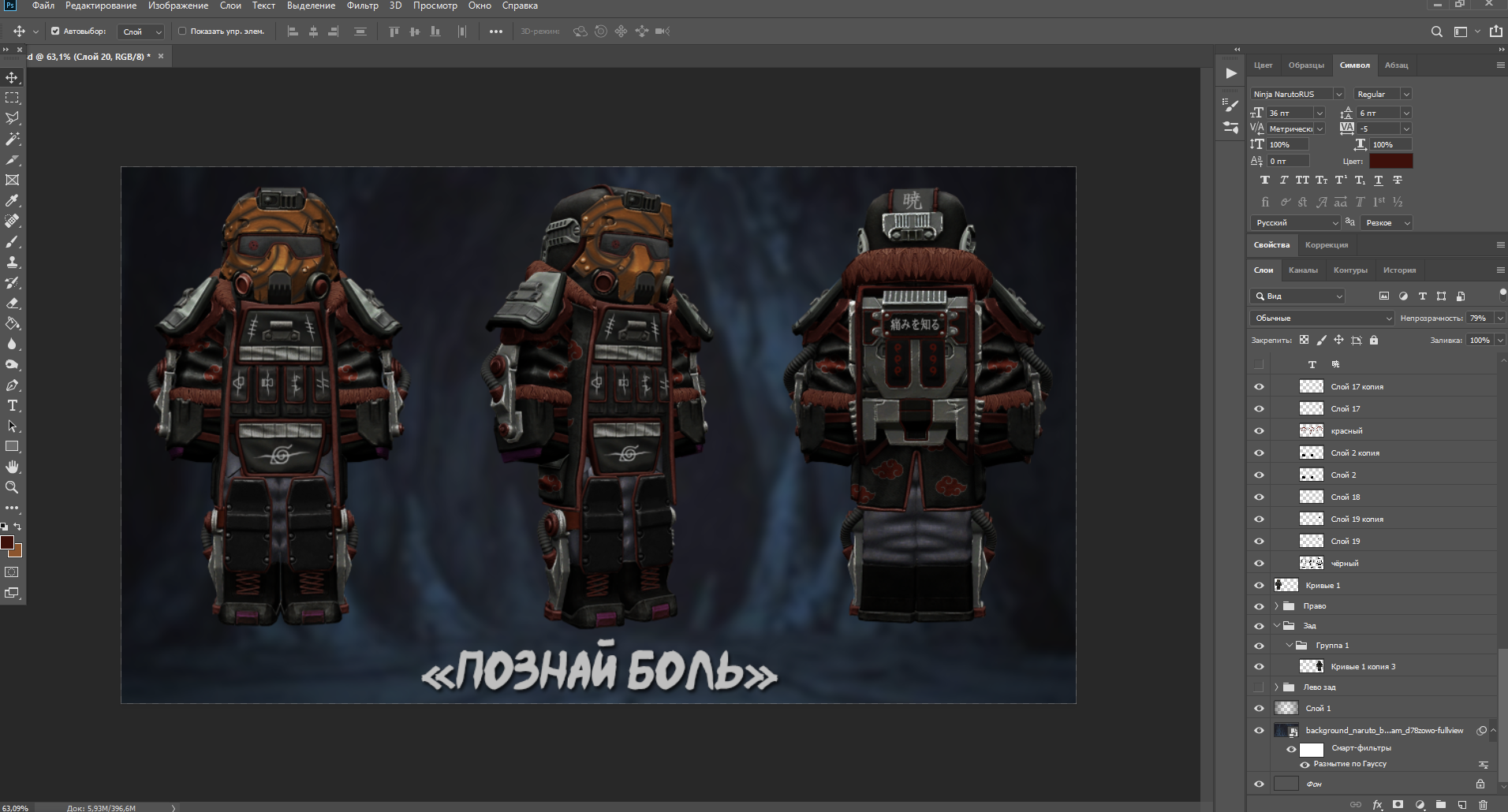
Task: Open the Автовыбор Слой dropdown
Action: 140,32
